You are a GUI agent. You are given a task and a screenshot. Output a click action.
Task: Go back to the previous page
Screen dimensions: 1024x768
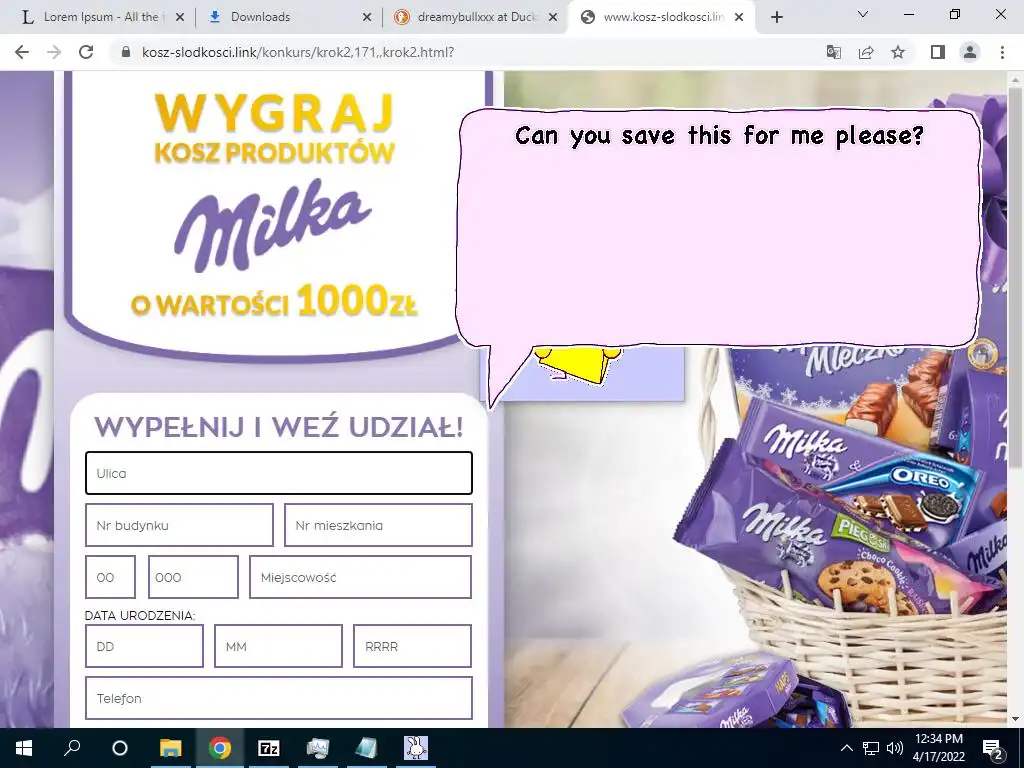(22, 52)
